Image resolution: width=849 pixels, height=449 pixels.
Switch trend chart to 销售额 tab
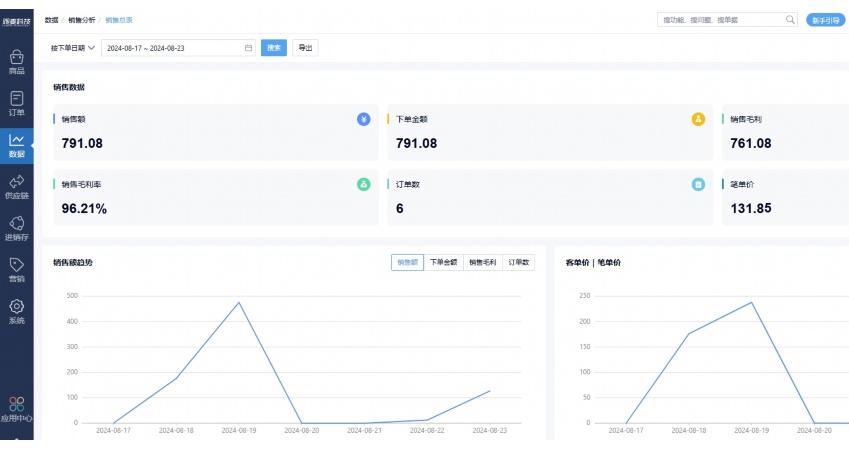pos(407,262)
